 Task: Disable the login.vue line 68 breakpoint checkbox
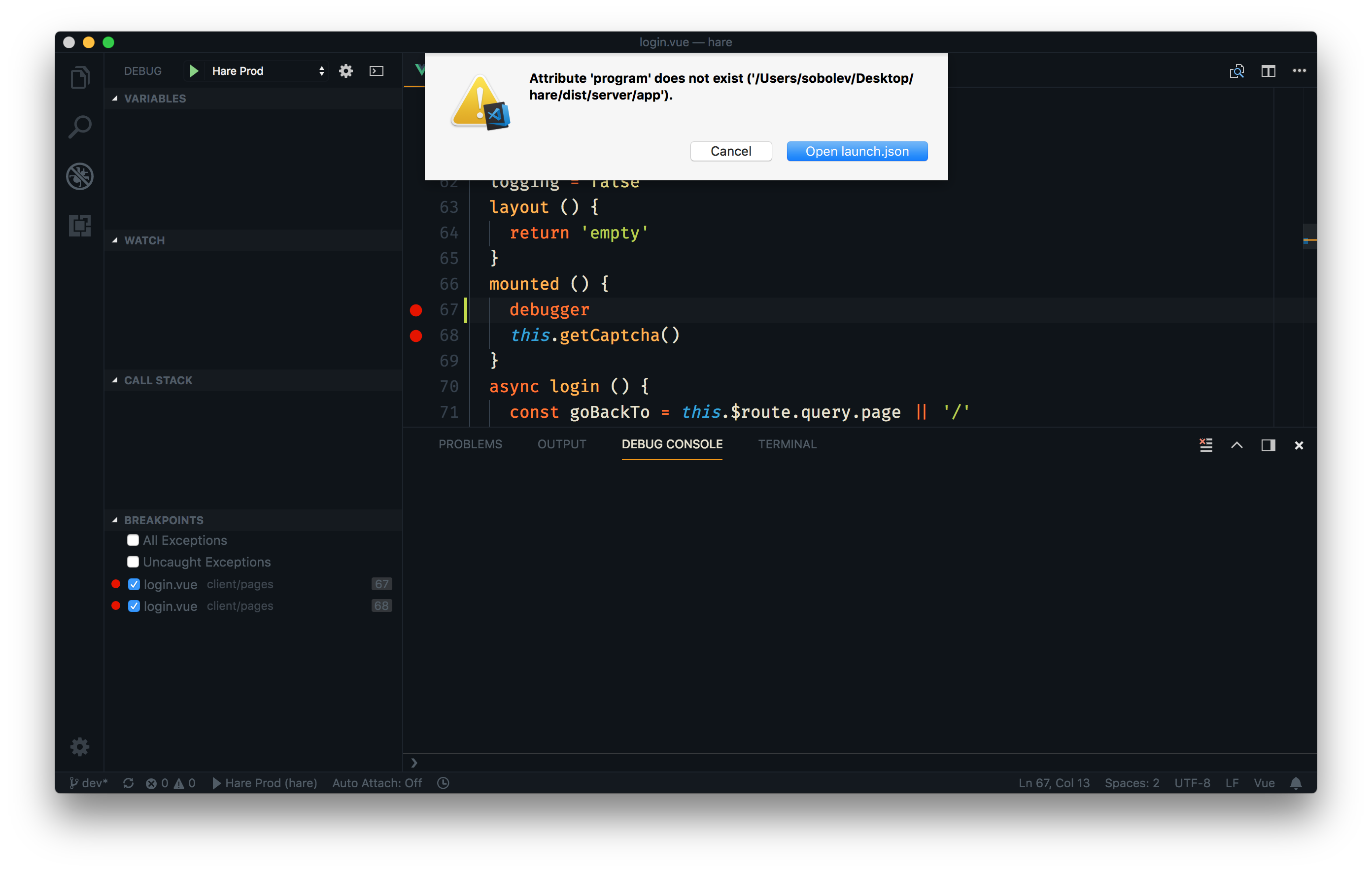coord(134,605)
